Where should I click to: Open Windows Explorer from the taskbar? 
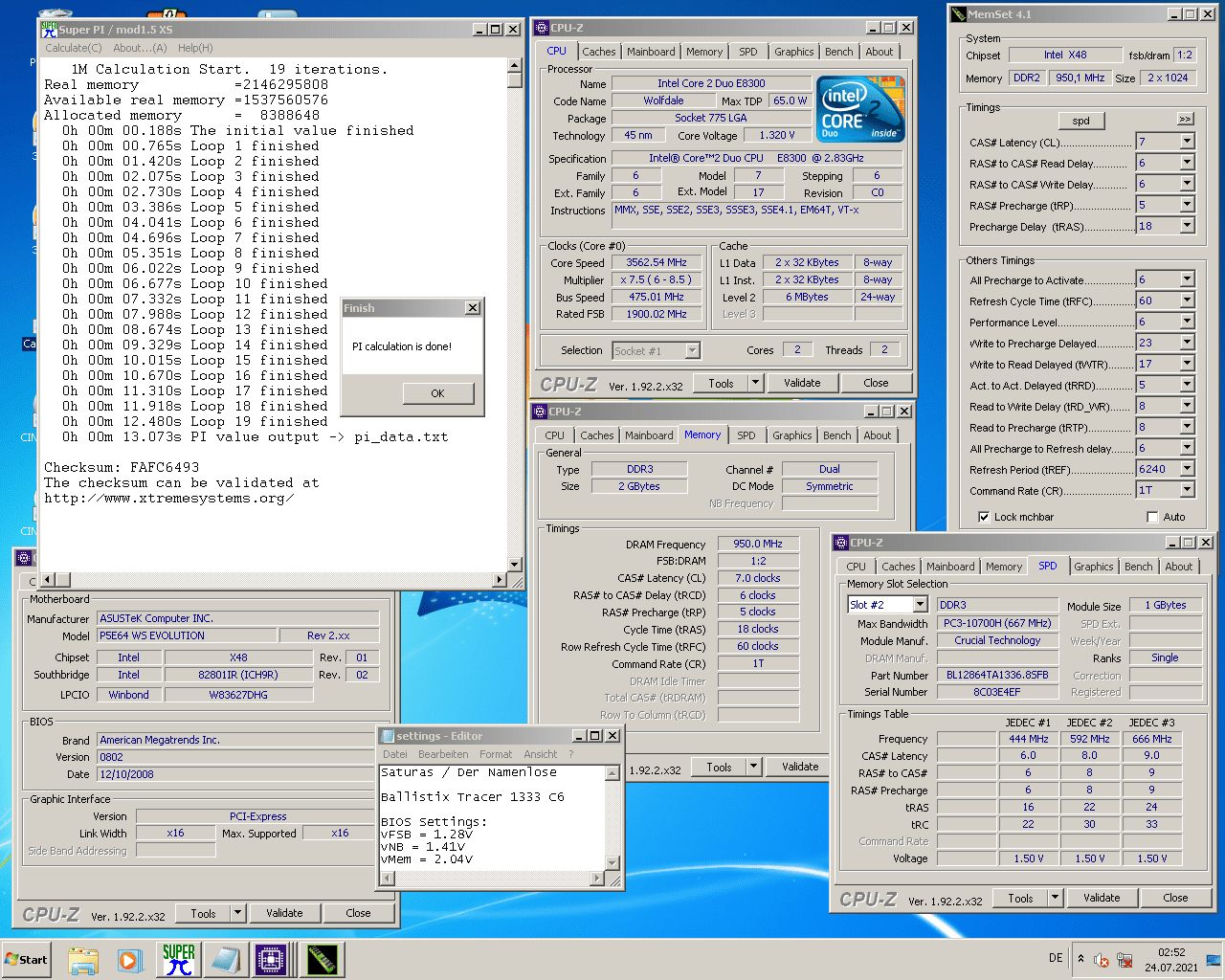coord(83,960)
